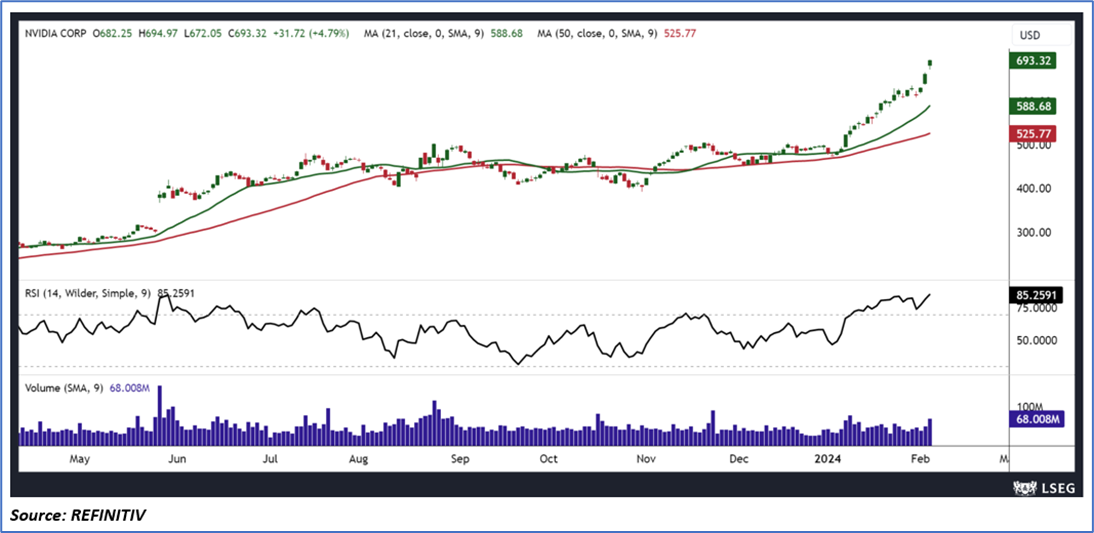Click the Aug label on time axis
1094x533 pixels.
coord(358,460)
